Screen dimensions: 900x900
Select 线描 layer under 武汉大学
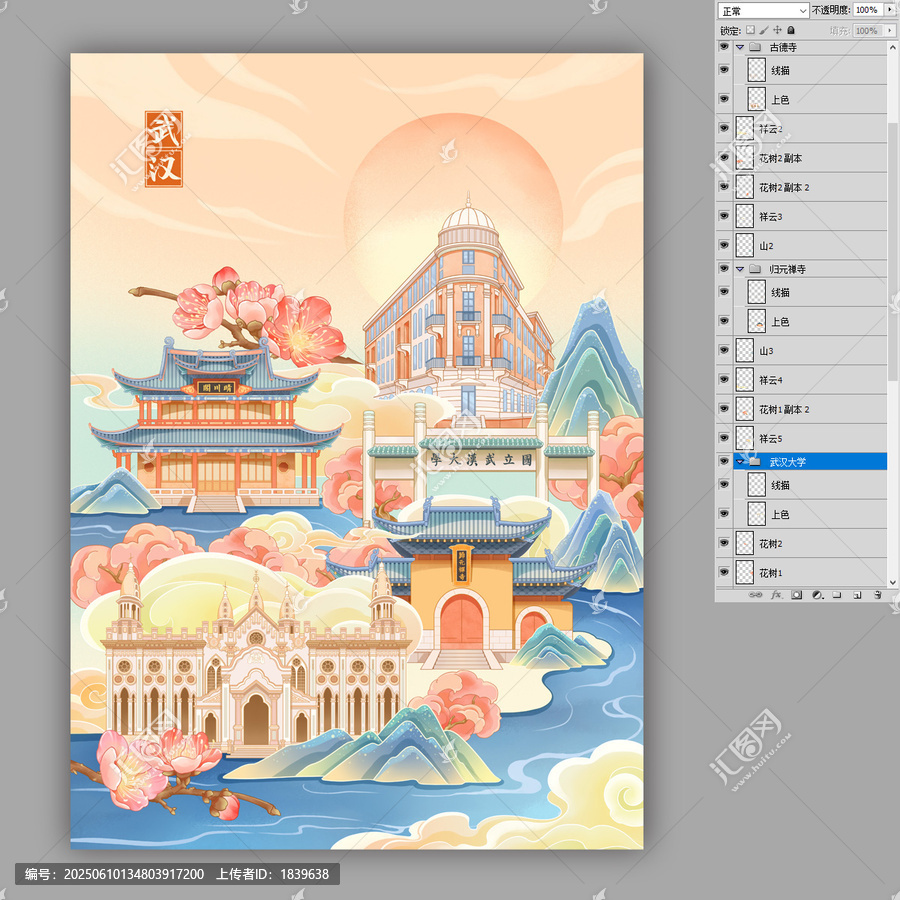tap(810, 485)
